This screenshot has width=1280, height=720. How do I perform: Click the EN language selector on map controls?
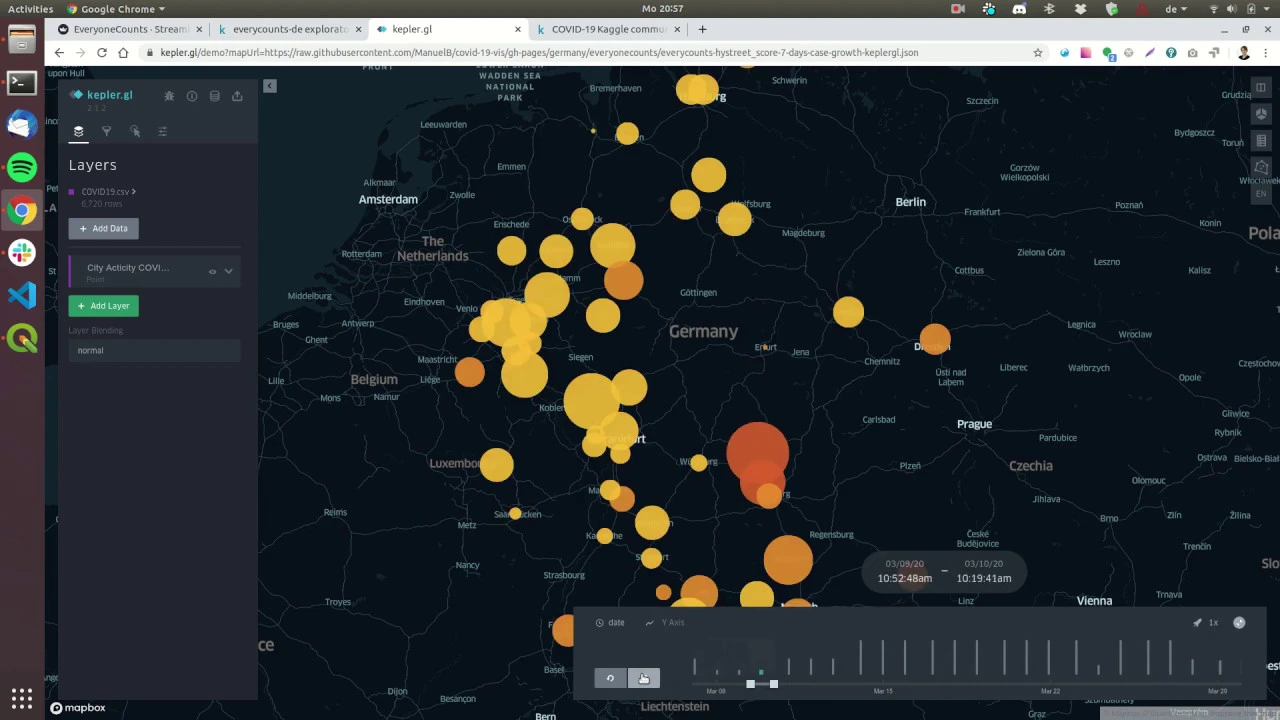(x=1261, y=193)
